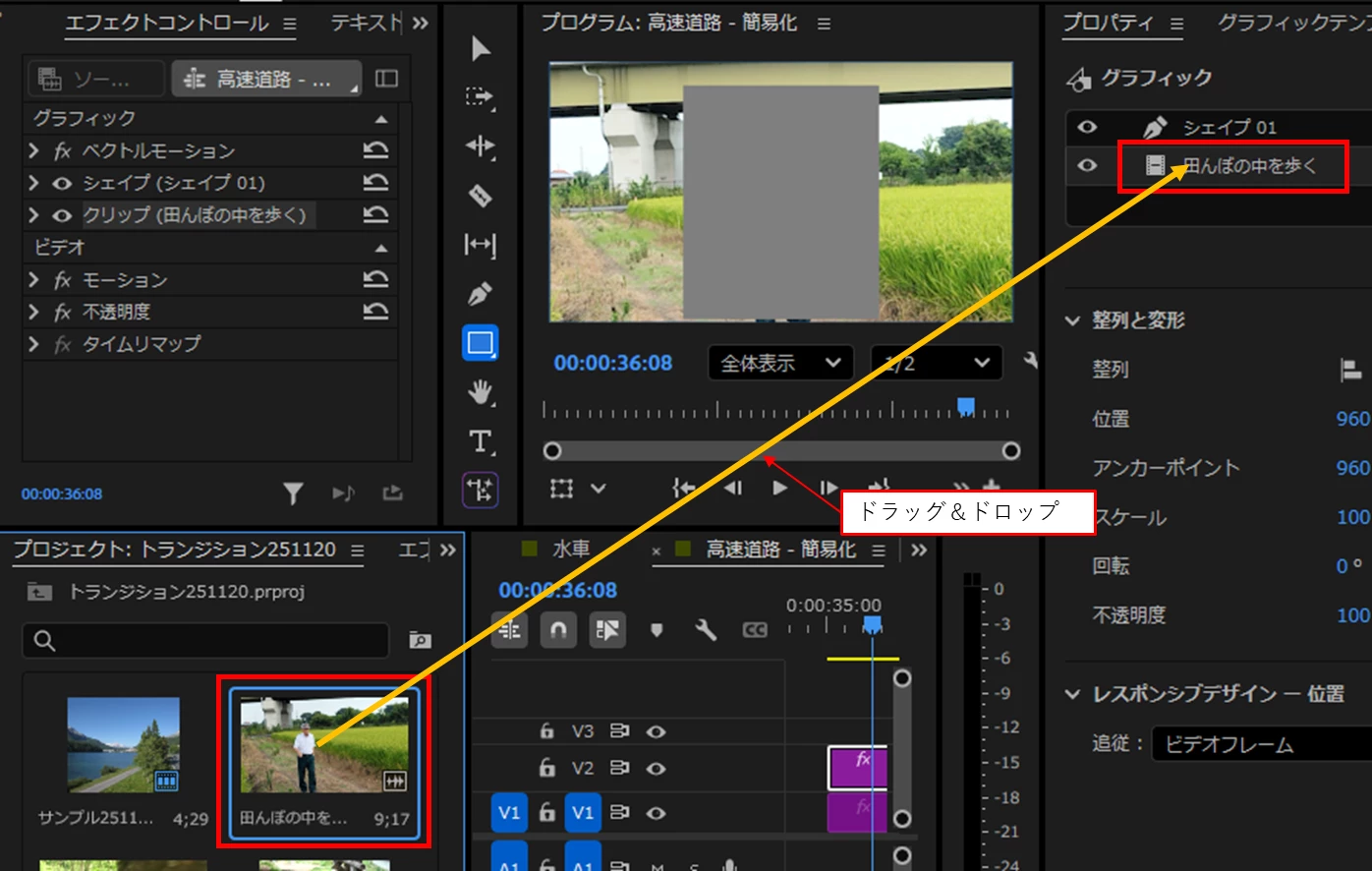
Task: Select the Razor tool
Action: 481,196
